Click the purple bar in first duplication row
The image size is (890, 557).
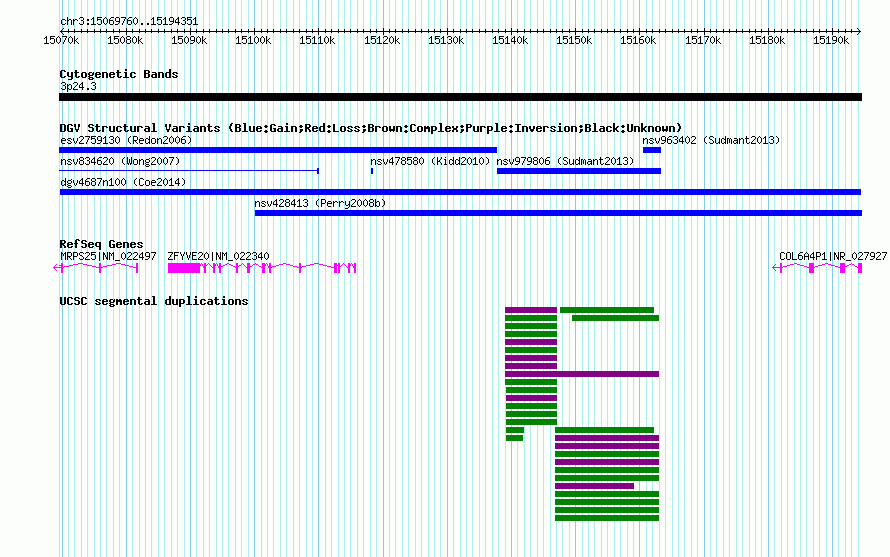pos(531,310)
